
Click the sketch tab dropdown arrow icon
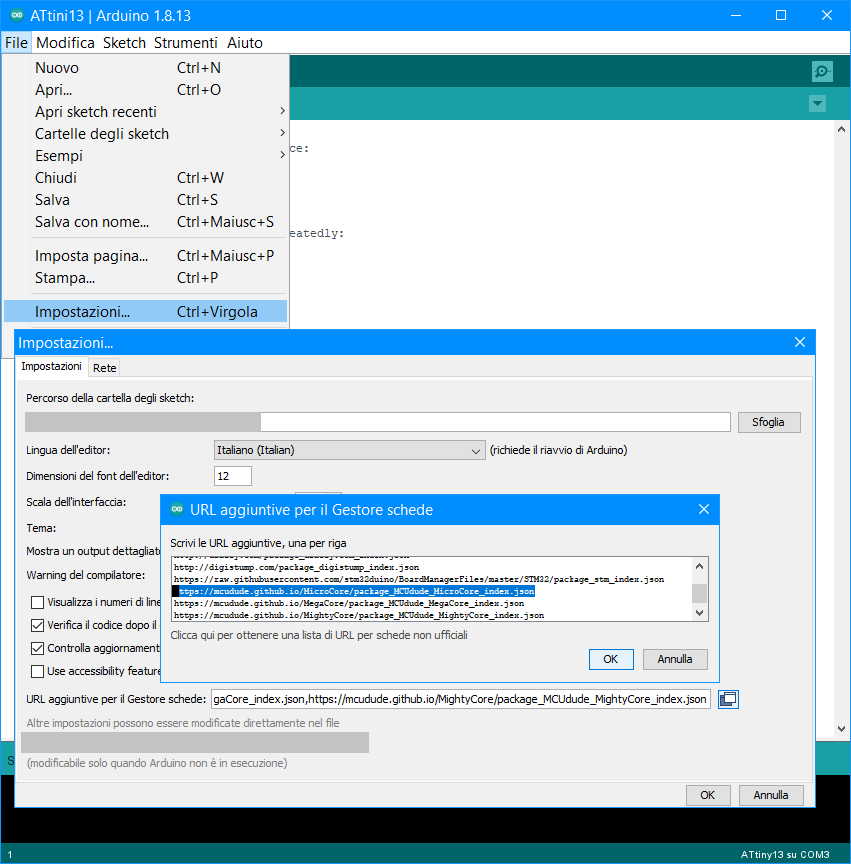coord(818,104)
